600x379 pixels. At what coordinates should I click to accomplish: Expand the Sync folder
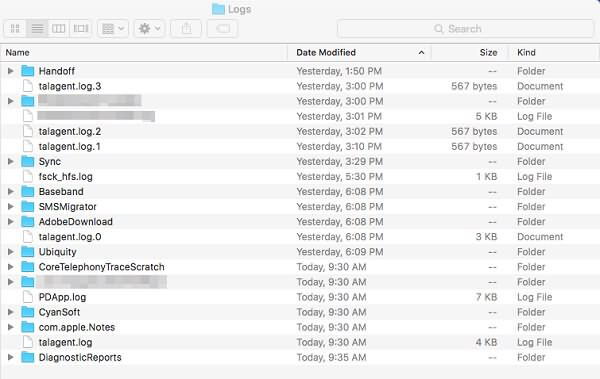(11, 161)
